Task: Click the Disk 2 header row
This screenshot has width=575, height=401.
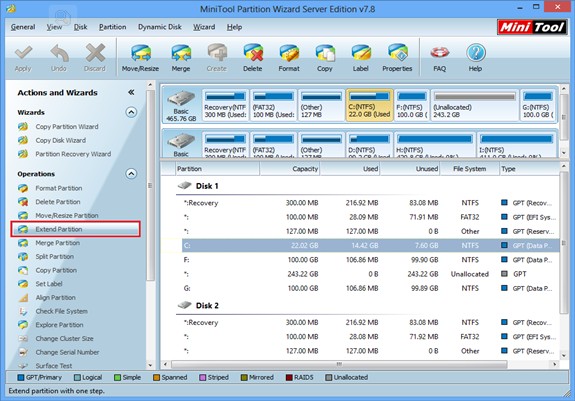Action: coord(367,306)
